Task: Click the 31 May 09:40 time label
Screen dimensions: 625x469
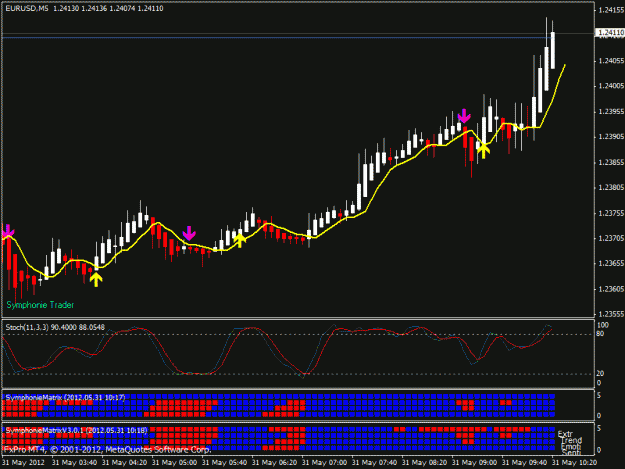Action: [524, 463]
